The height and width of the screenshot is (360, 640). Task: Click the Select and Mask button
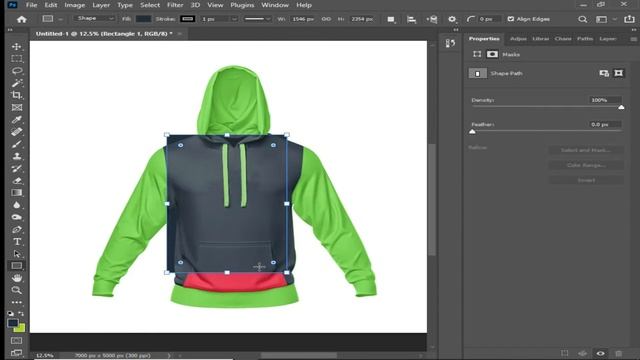586,150
